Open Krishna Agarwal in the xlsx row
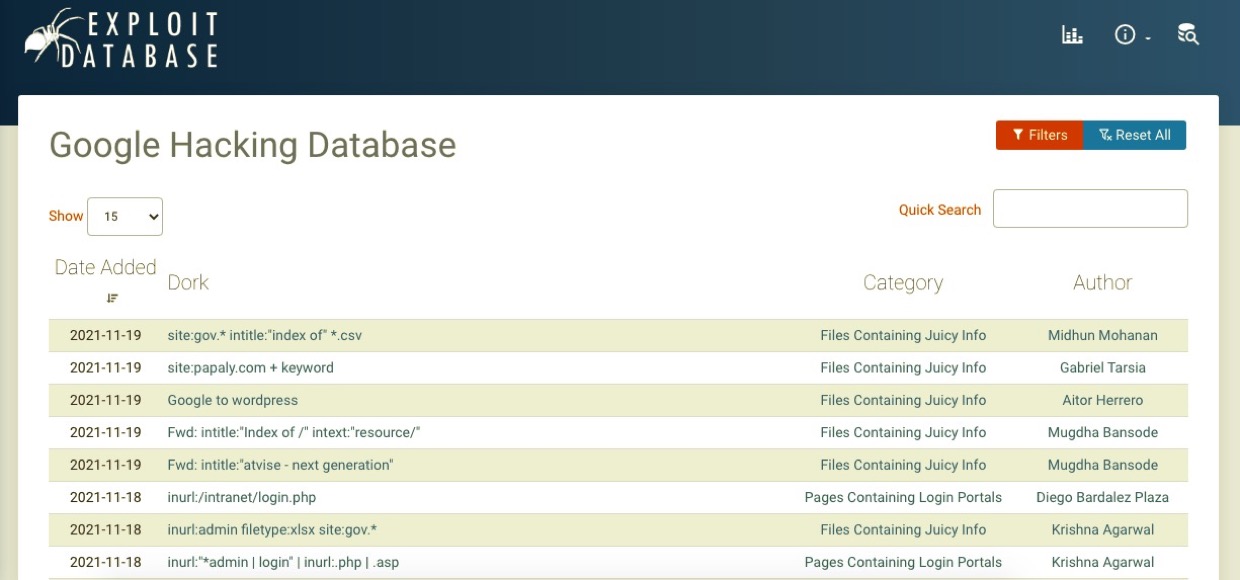The height and width of the screenshot is (580, 1240). [x=1102, y=529]
